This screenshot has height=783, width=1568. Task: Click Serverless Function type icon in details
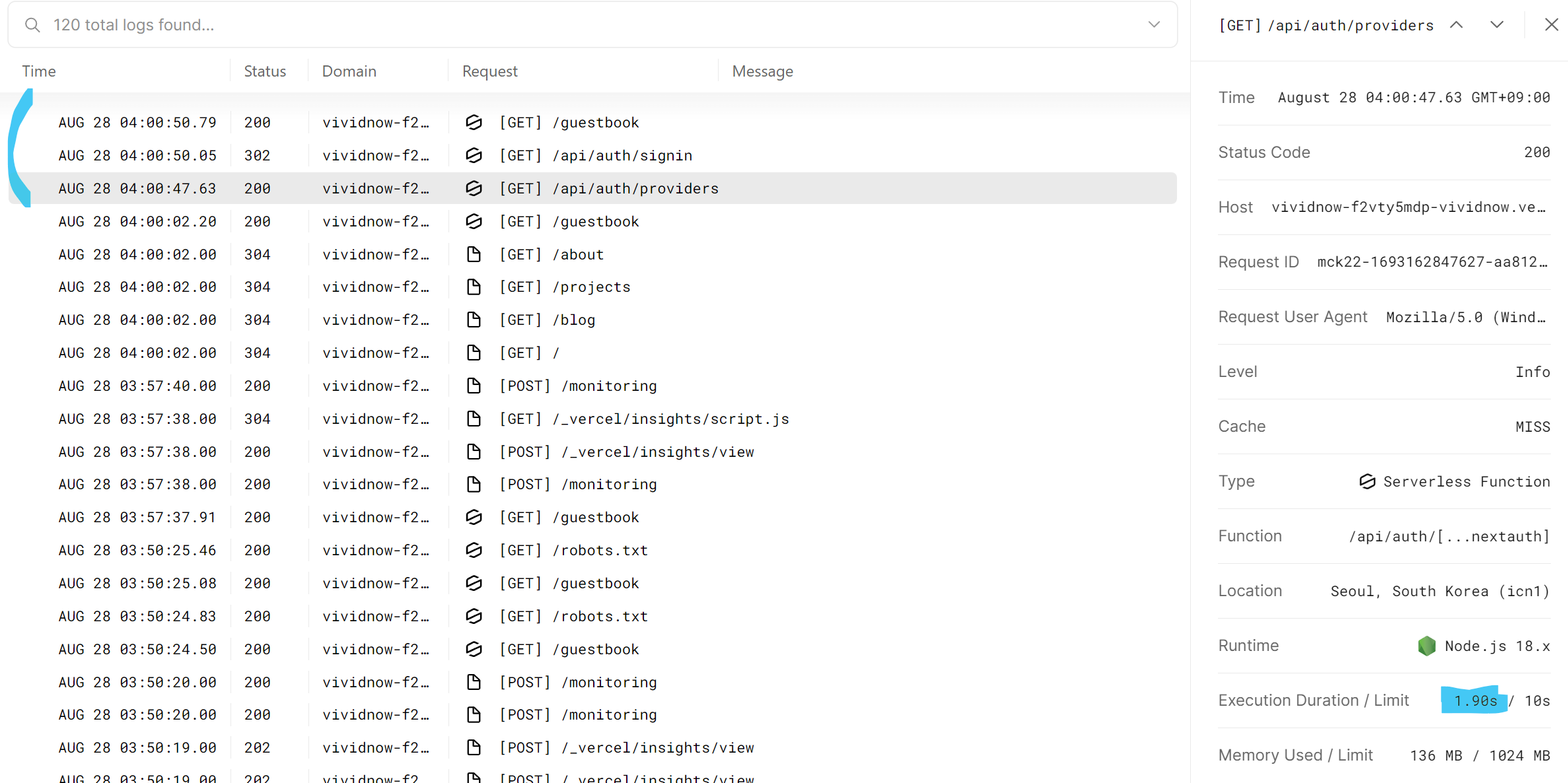[x=1367, y=481]
